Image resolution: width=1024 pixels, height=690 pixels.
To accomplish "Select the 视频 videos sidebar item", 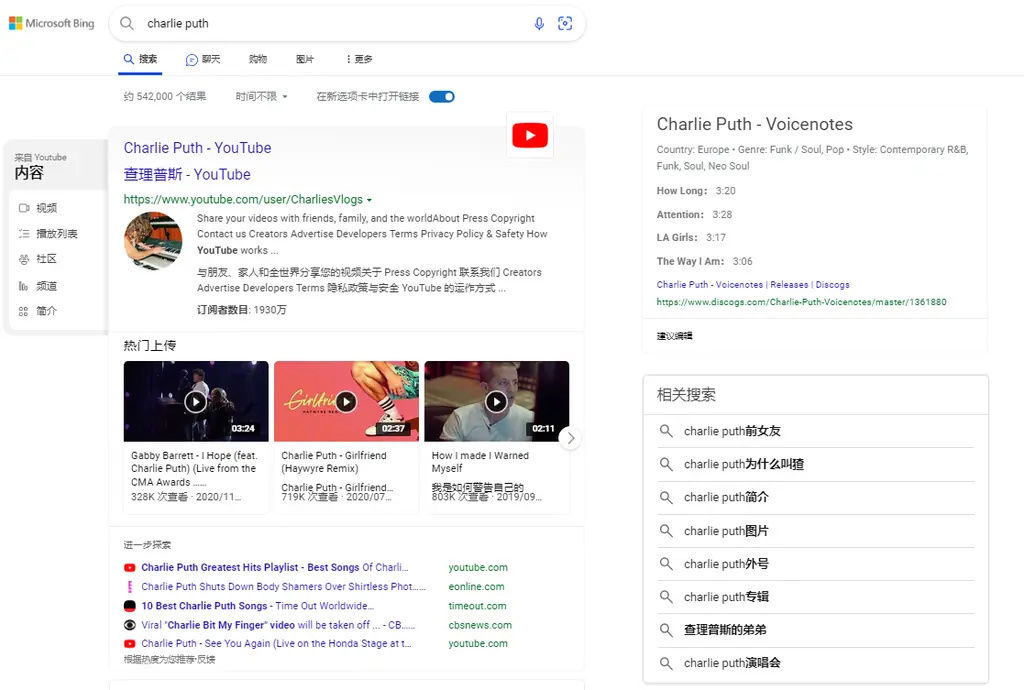I will click(x=46, y=208).
